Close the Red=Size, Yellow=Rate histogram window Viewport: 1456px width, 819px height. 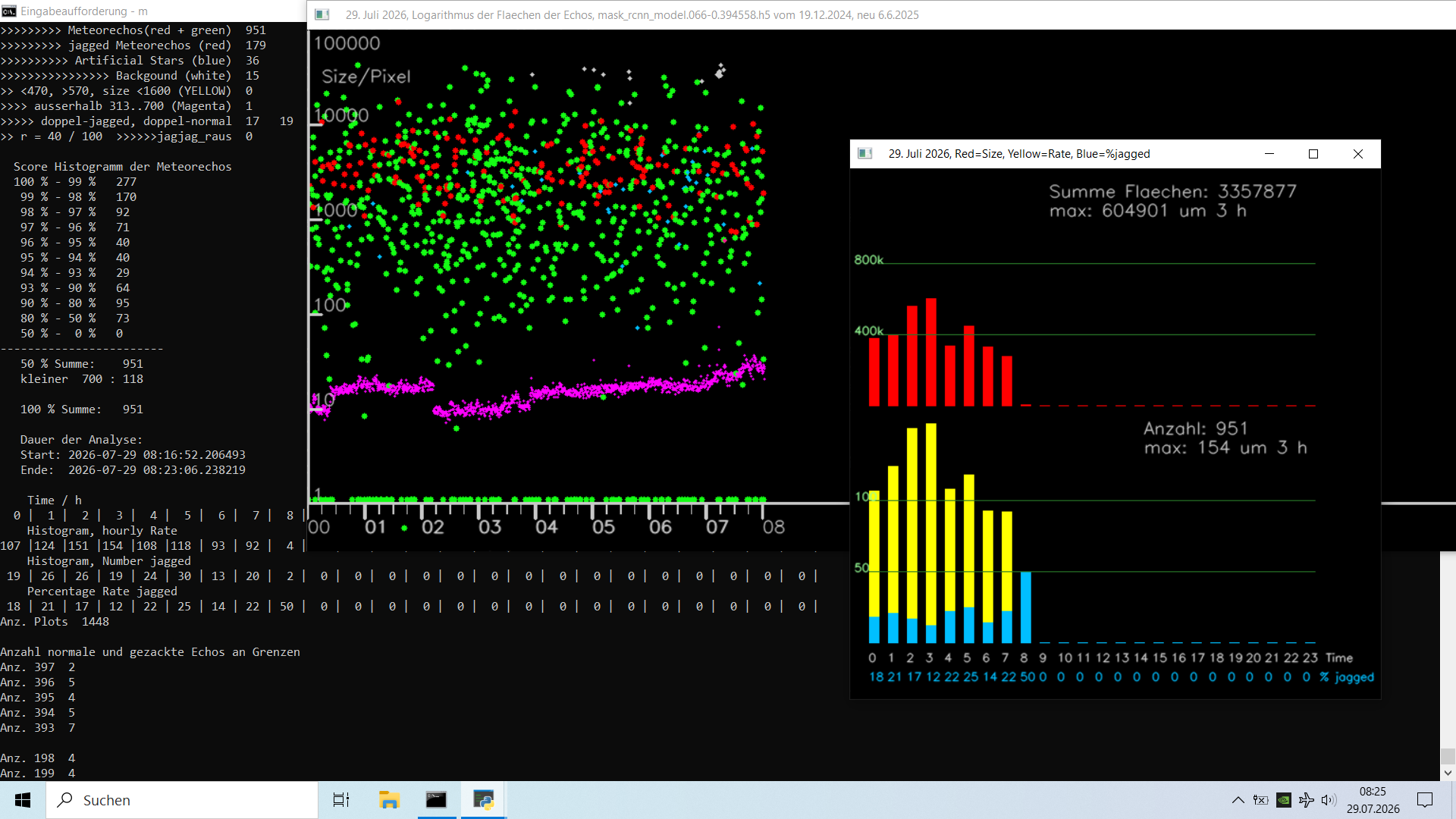coord(1358,154)
